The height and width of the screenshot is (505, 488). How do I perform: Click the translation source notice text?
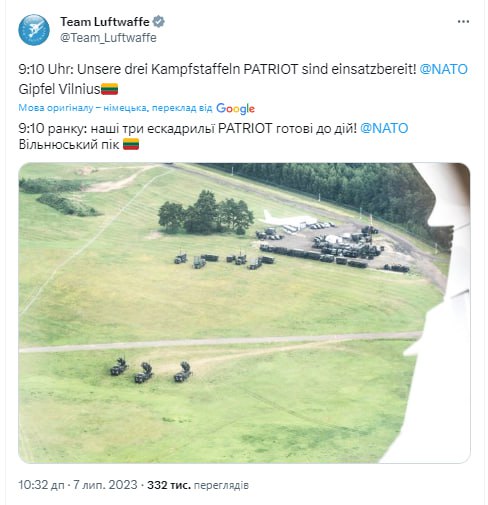point(115,108)
